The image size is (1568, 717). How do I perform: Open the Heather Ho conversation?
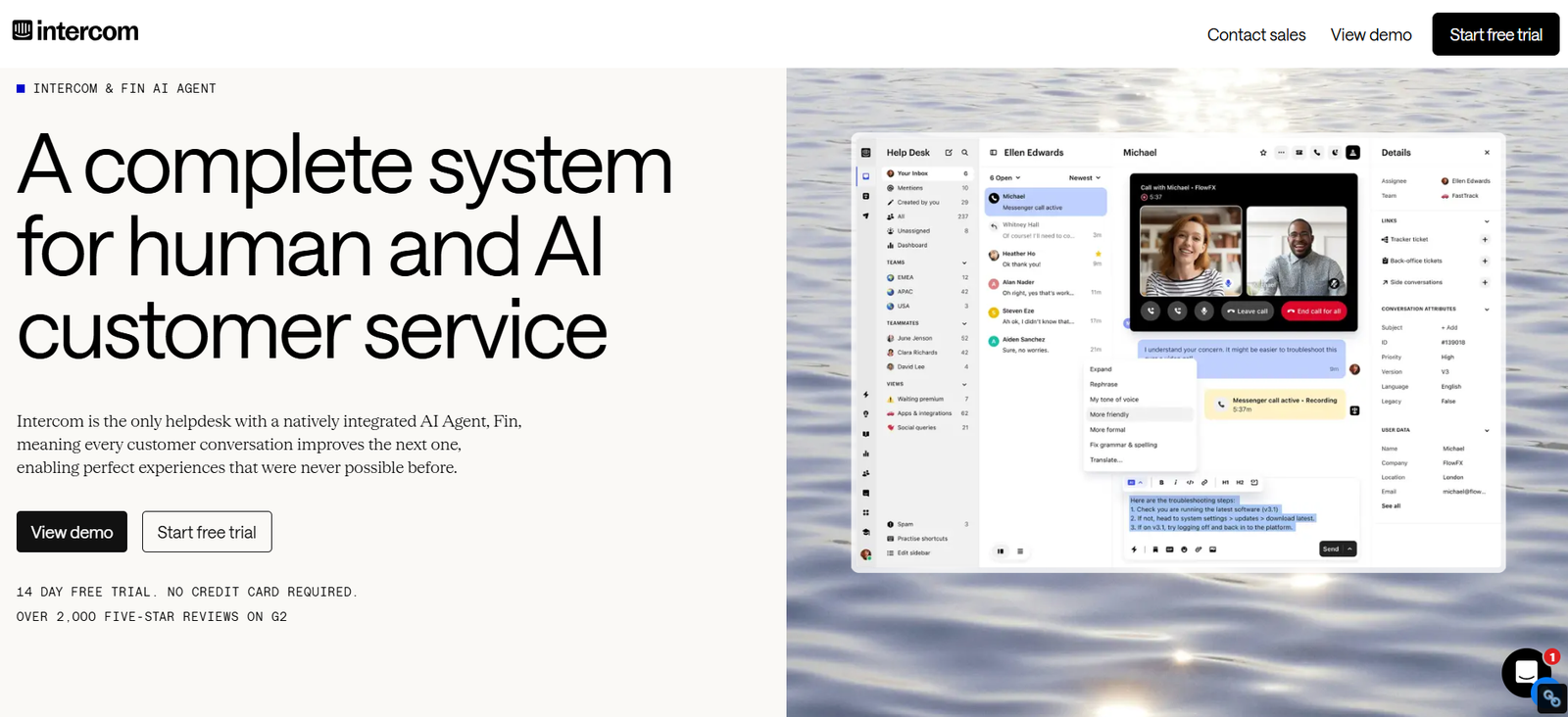[x=1046, y=259]
